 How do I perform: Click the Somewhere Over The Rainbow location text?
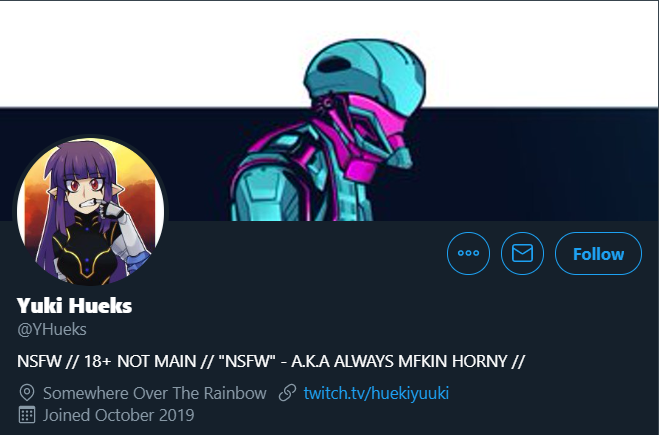pyautogui.click(x=155, y=393)
